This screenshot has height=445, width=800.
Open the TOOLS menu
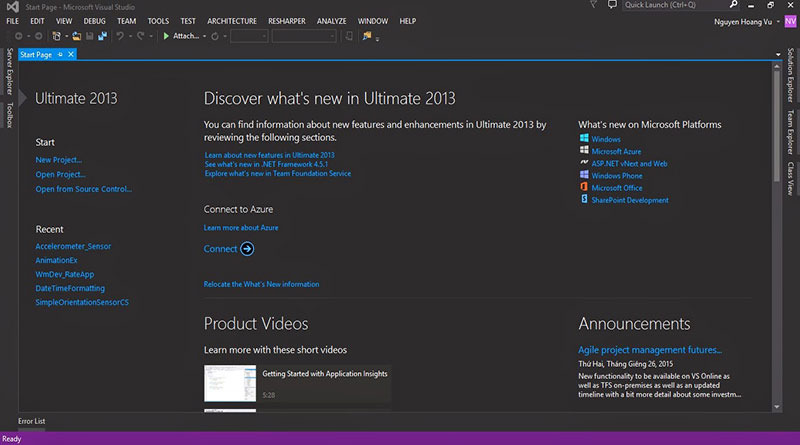click(x=158, y=21)
